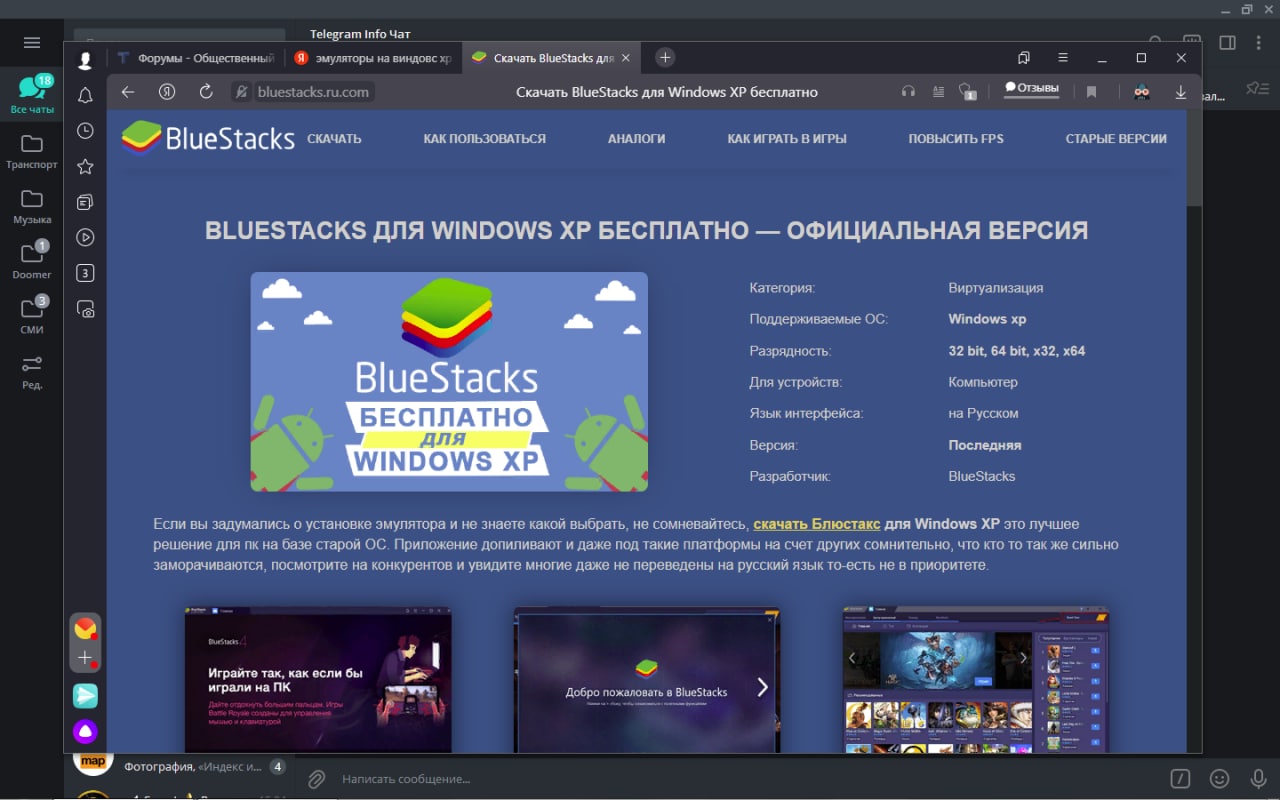Open КАК ИГРАТЬ В ИГРЫ menu item

[787, 139]
